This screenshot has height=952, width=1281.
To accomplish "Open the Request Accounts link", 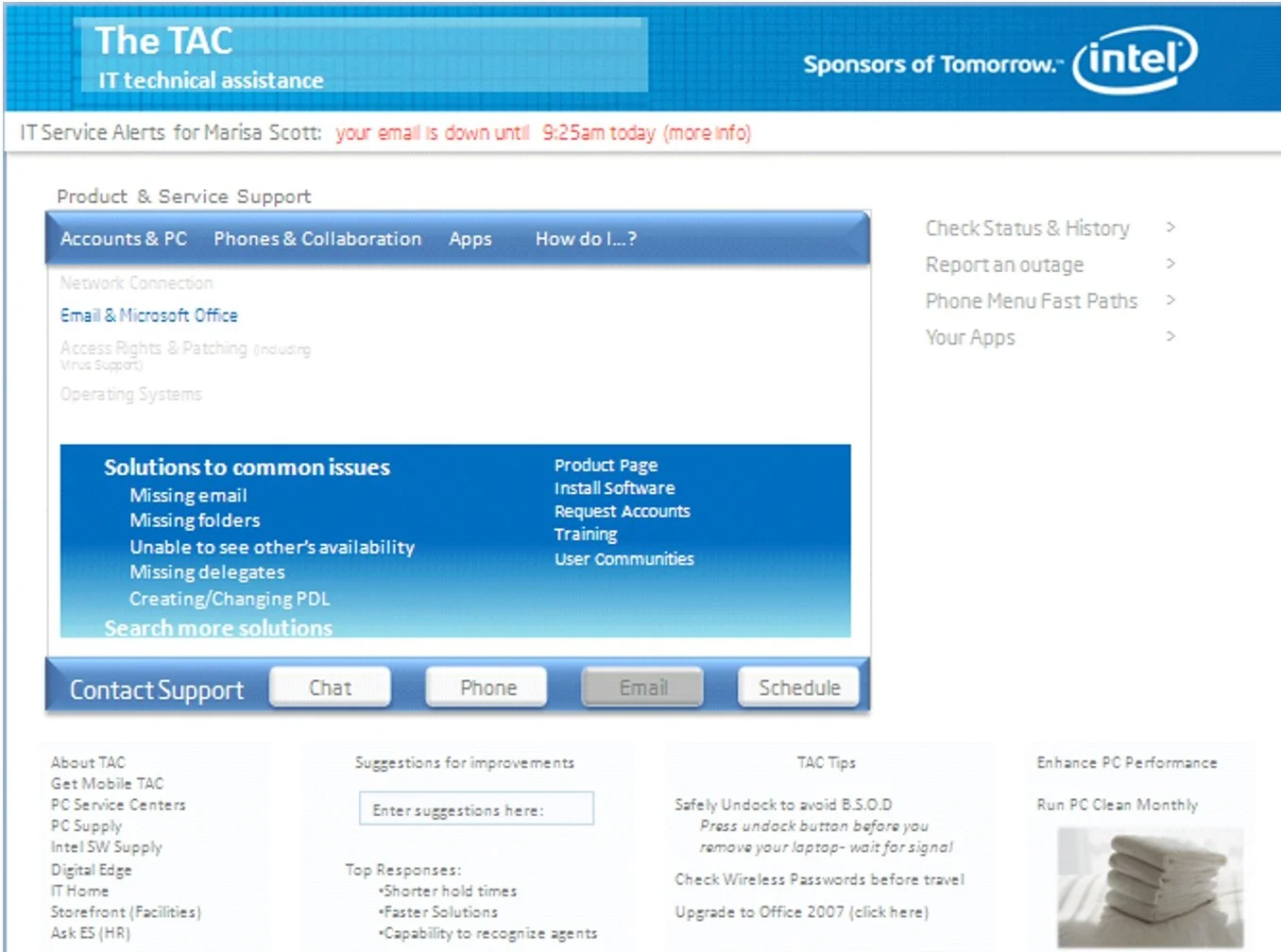I will tap(622, 511).
